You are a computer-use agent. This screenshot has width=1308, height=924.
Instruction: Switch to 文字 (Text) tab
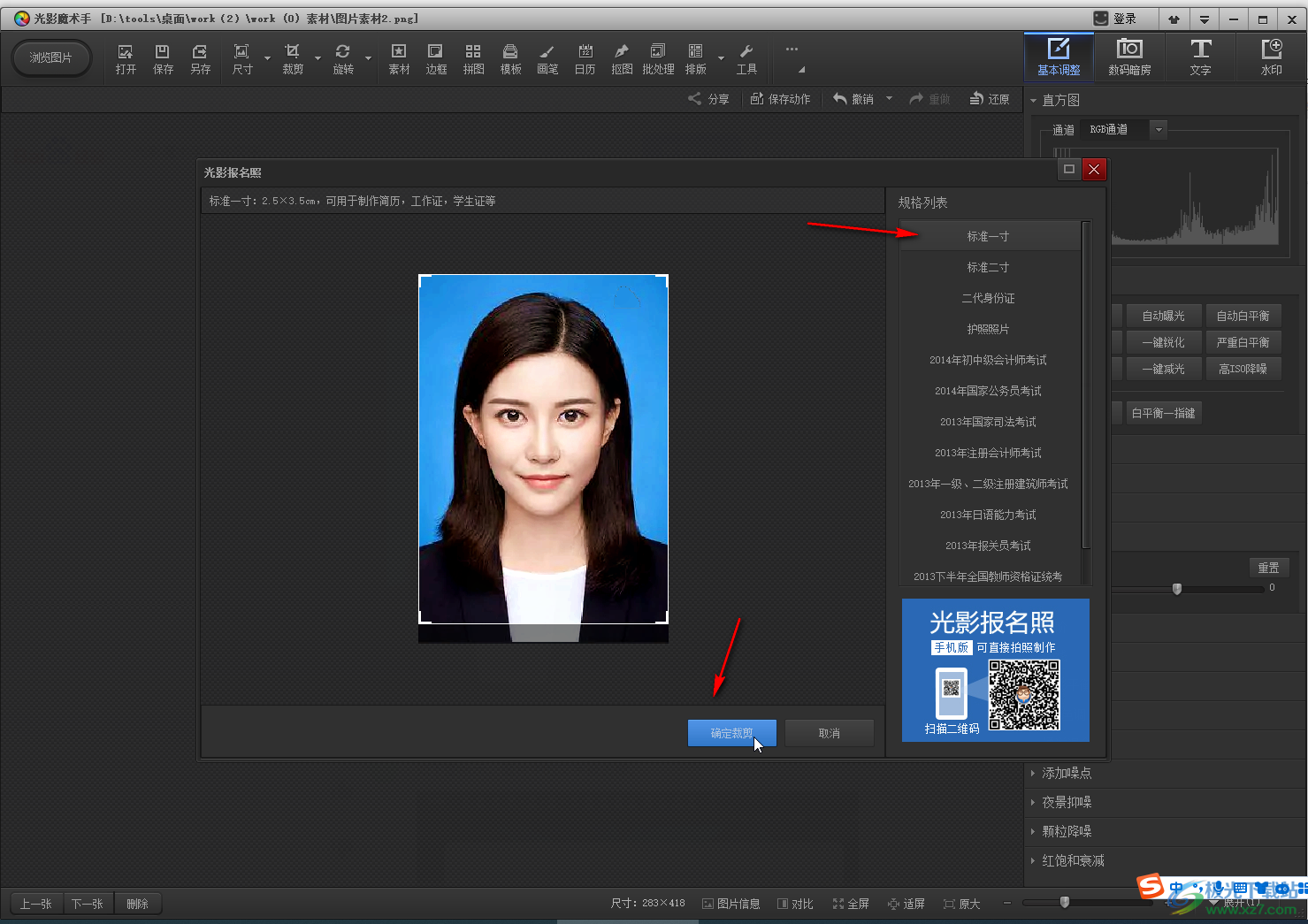pyautogui.click(x=1200, y=57)
